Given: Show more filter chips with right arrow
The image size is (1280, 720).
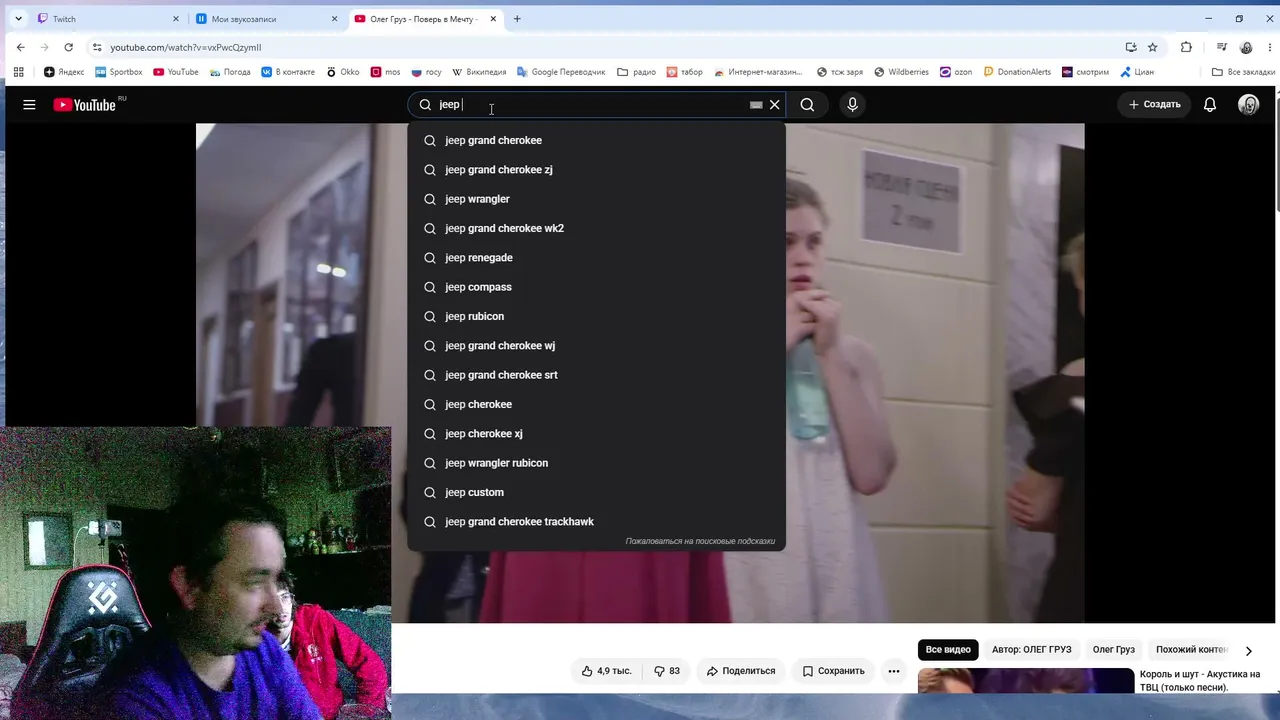Looking at the screenshot, I should pos(1248,651).
